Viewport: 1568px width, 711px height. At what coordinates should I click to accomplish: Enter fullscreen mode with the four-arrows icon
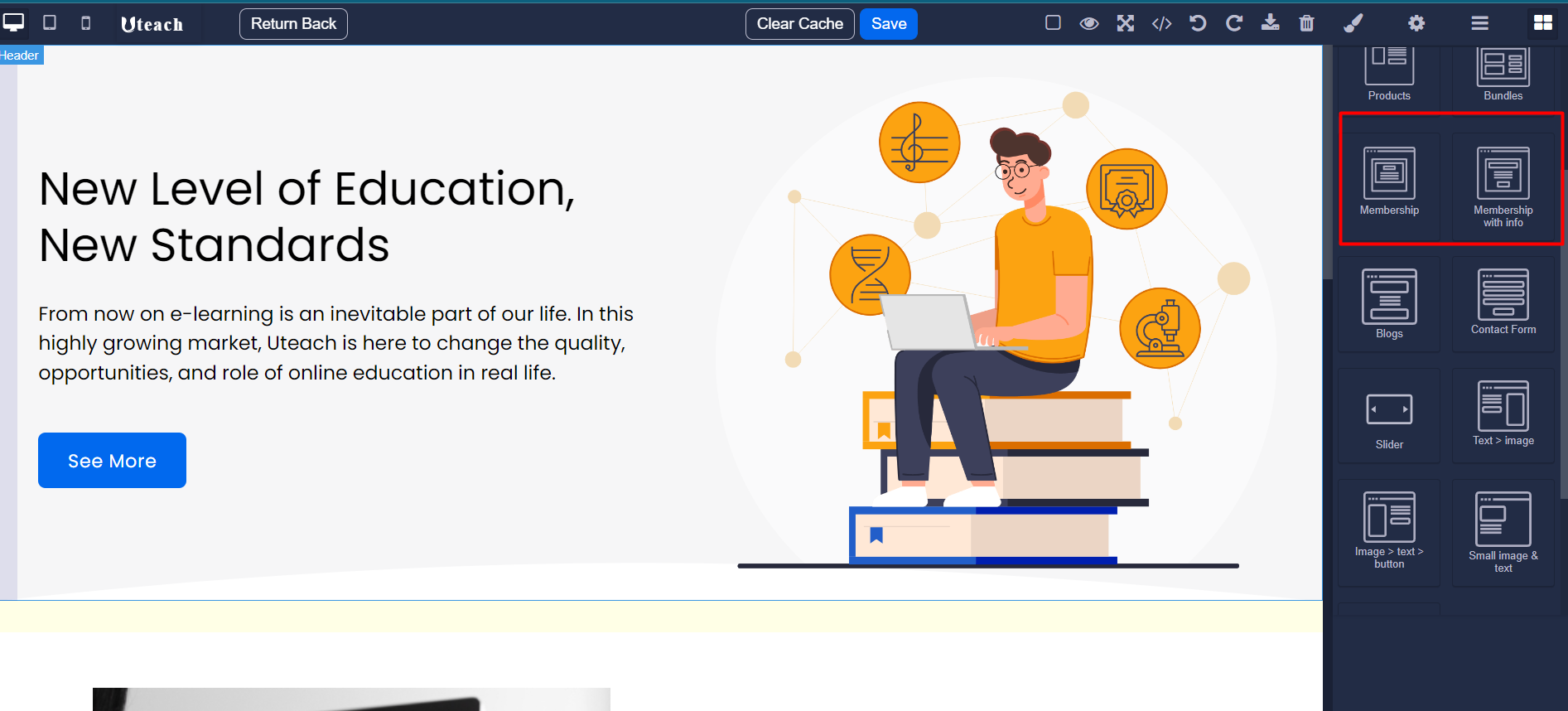coord(1125,23)
